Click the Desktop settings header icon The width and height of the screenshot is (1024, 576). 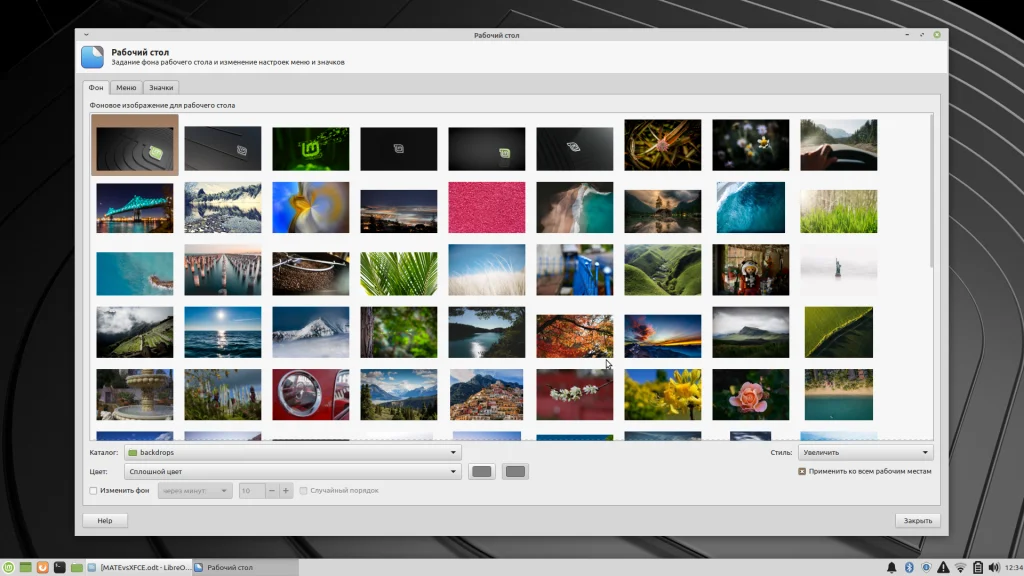click(x=92, y=57)
